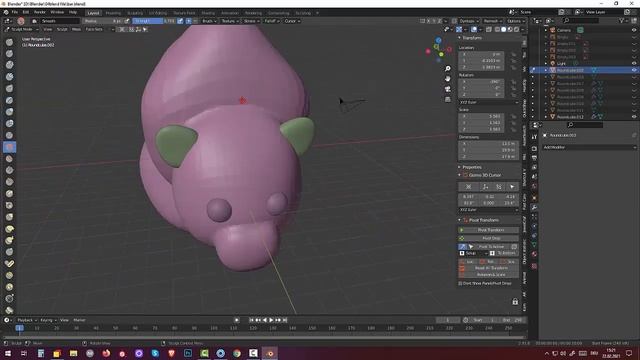Switch viewport to solid shading mode
This screenshot has width=640, height=360.
click(503, 29)
